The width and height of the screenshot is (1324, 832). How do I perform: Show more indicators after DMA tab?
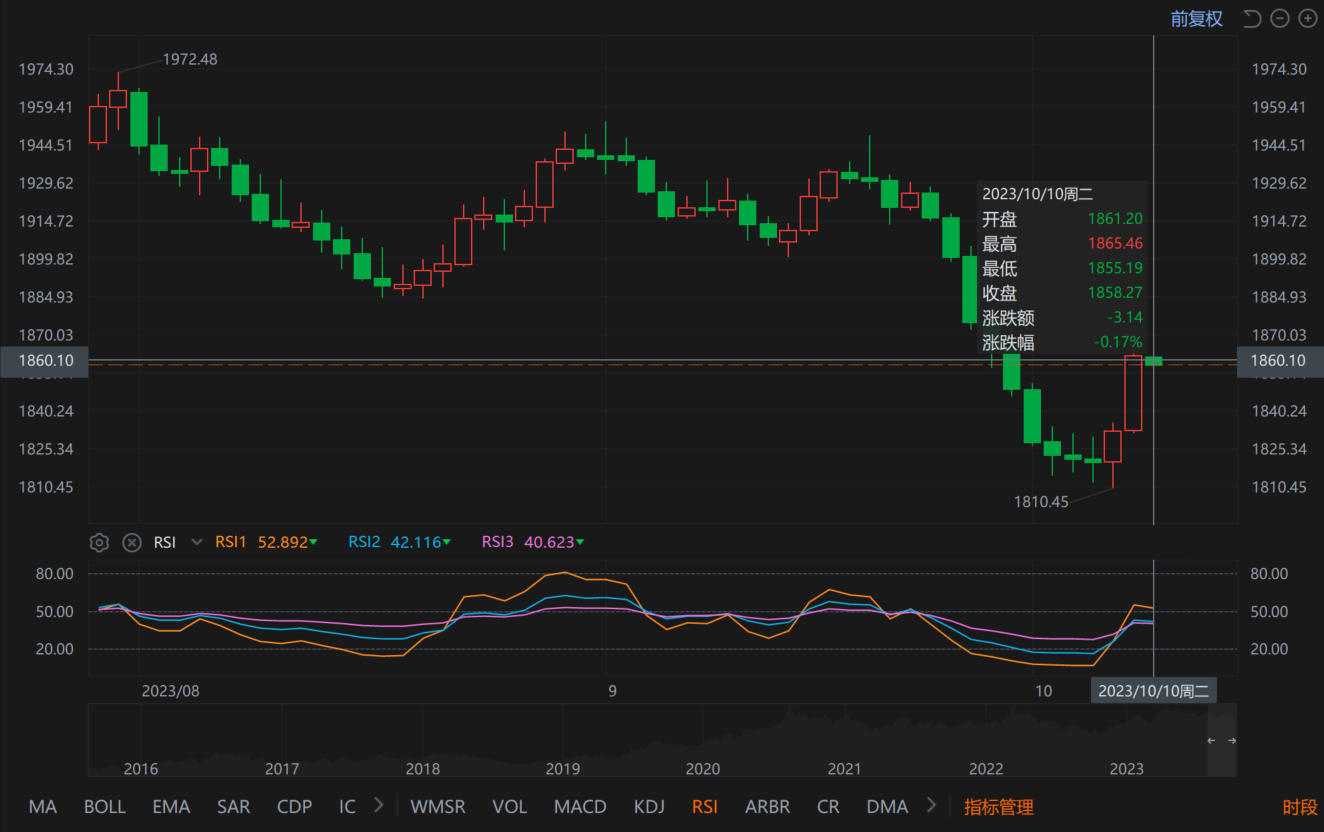tap(932, 805)
